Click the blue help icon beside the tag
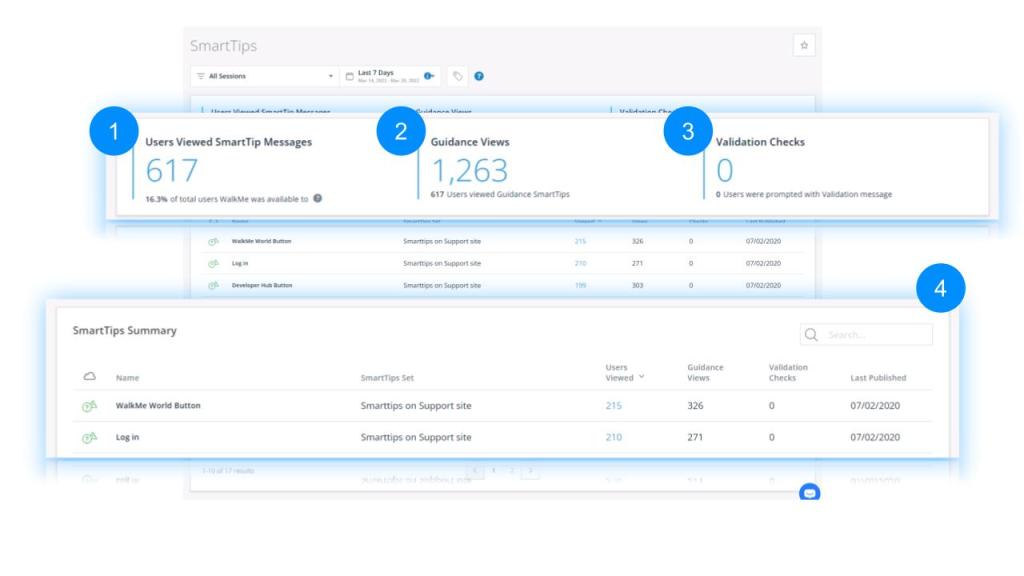Image resolution: width=1024 pixels, height=576 pixels. pyautogui.click(x=479, y=76)
